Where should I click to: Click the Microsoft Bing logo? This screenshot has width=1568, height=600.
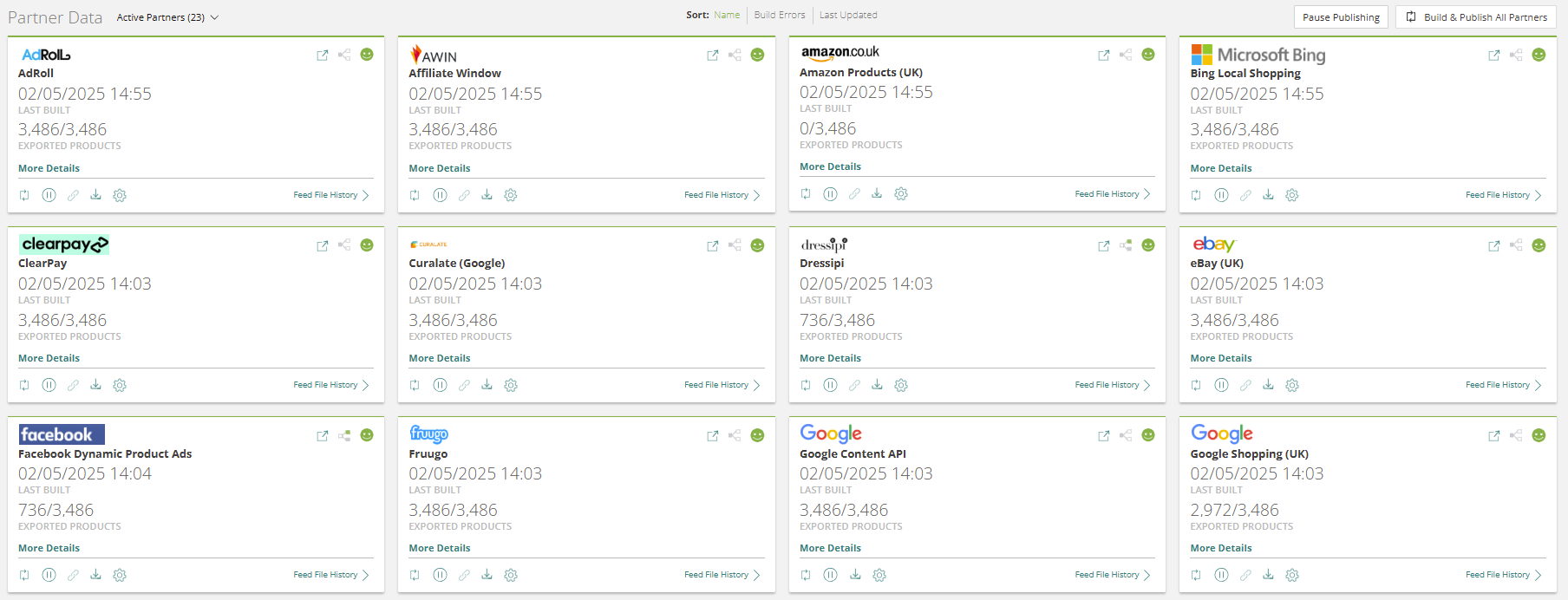[x=1258, y=55]
